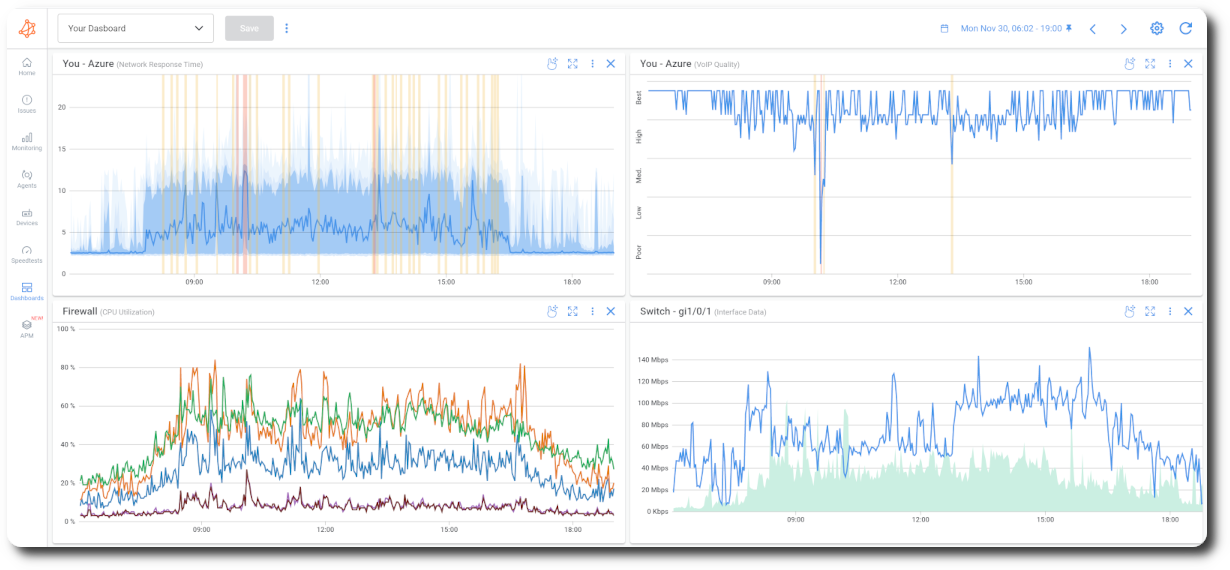Click the 140 Mbps axis label

click(652, 359)
